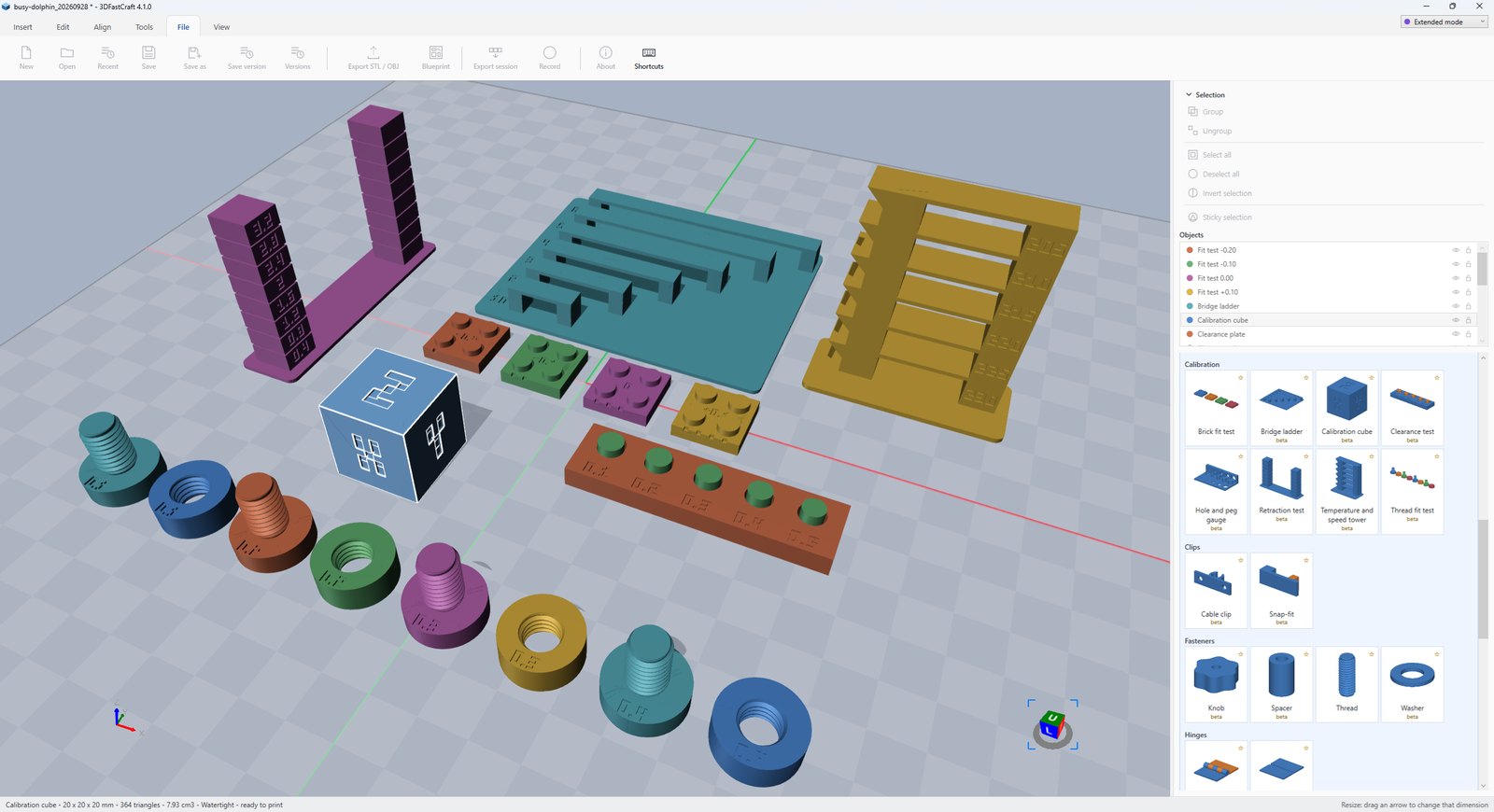Viewport: 1494px width, 812px height.
Task: Insert the Calibration cube library part
Action: click(1346, 407)
